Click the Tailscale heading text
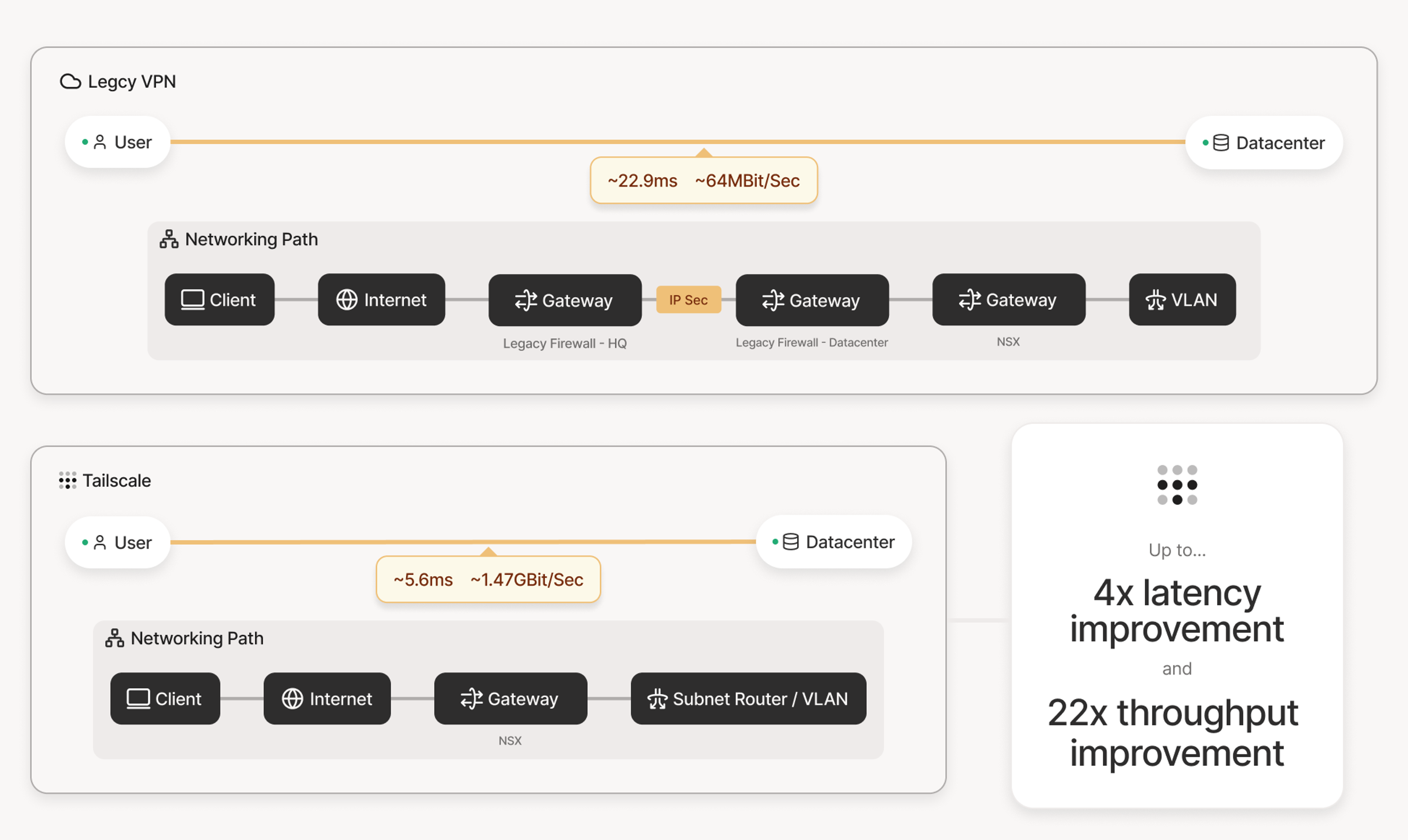Image resolution: width=1408 pixels, height=840 pixels. point(117,481)
